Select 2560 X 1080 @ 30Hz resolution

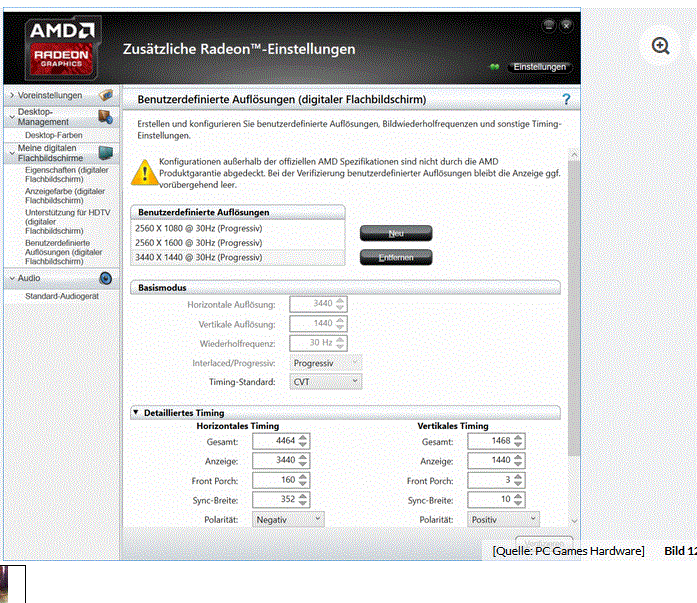[x=238, y=228]
